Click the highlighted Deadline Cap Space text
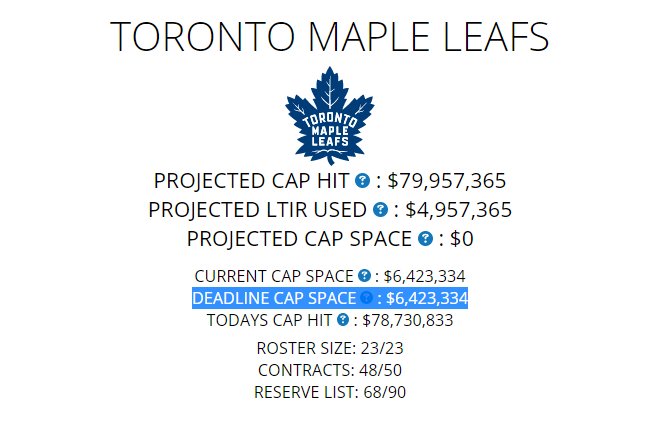This screenshot has height=441, width=649. 330,298
